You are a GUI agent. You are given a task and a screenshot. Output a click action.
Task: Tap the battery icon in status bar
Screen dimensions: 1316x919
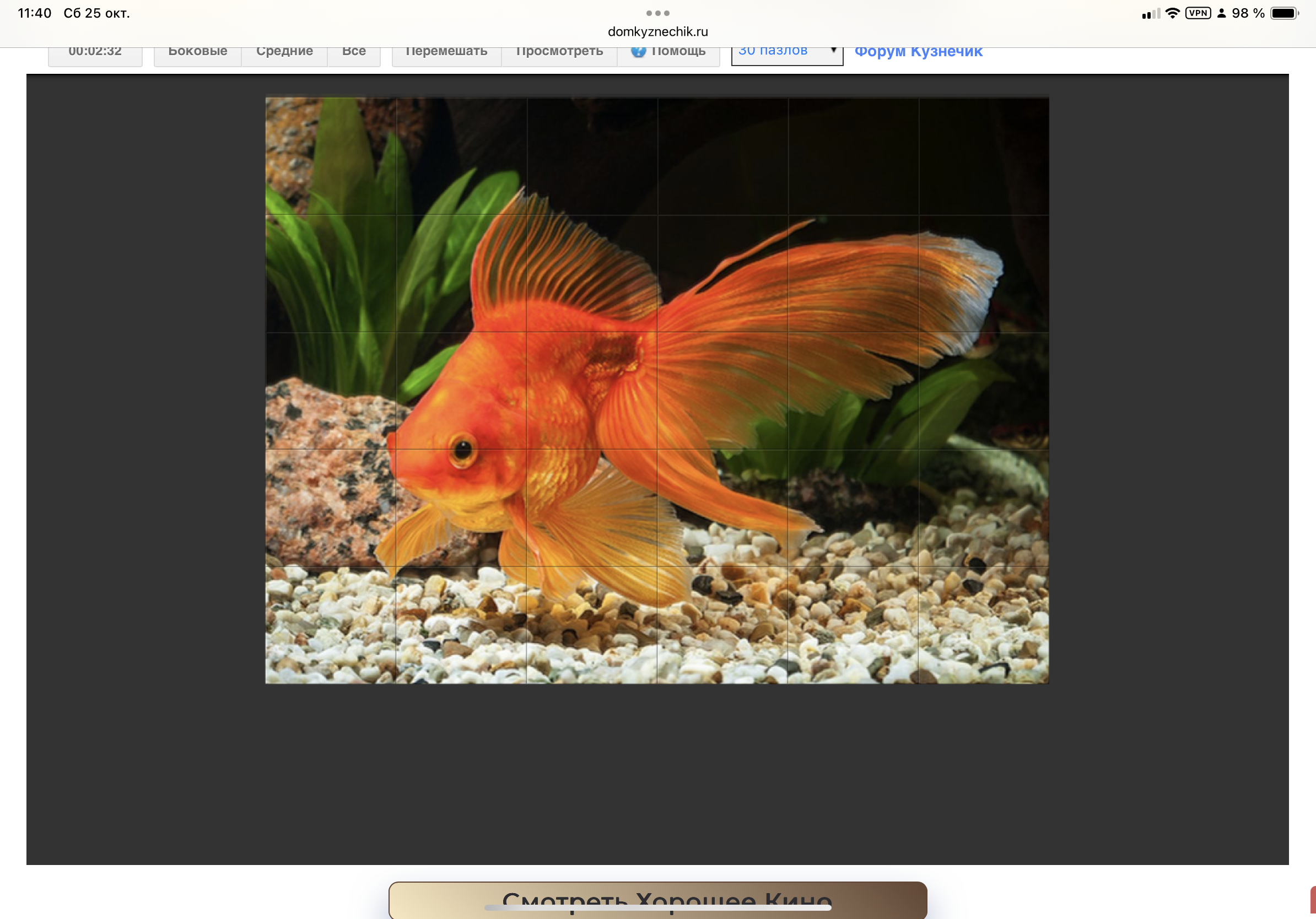1284,13
